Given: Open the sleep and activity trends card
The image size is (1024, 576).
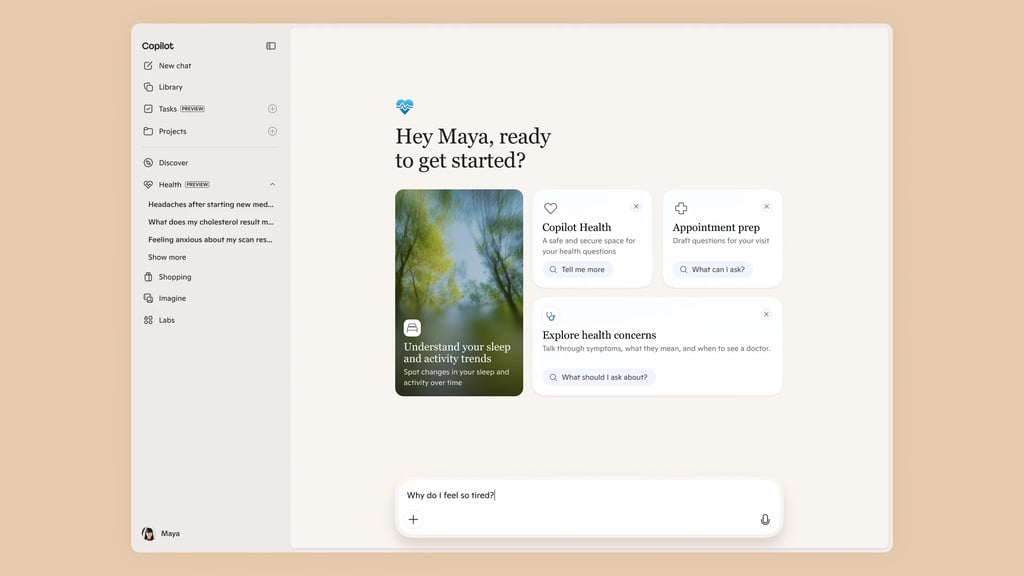Looking at the screenshot, I should tap(459, 293).
